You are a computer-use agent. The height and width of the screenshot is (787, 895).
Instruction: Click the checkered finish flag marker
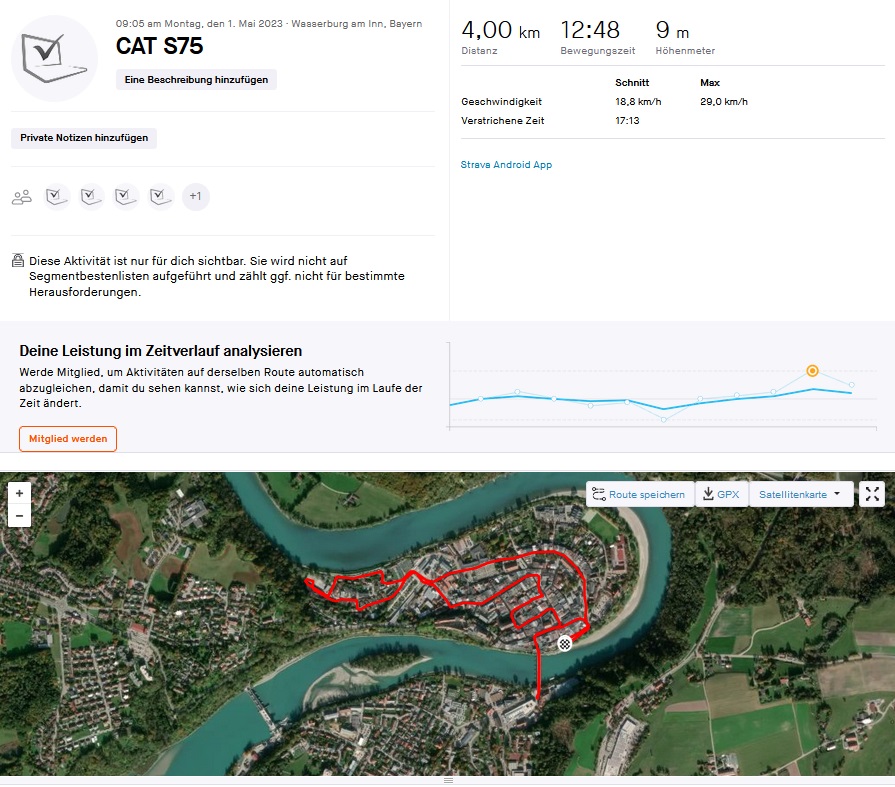565,643
